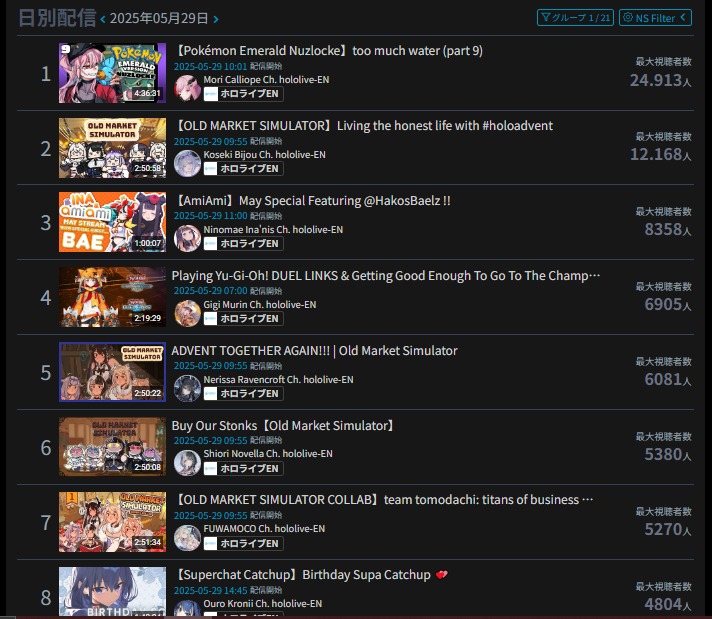Click start time 2025-05-29 11:00
712x619 pixels.
[x=210, y=216]
